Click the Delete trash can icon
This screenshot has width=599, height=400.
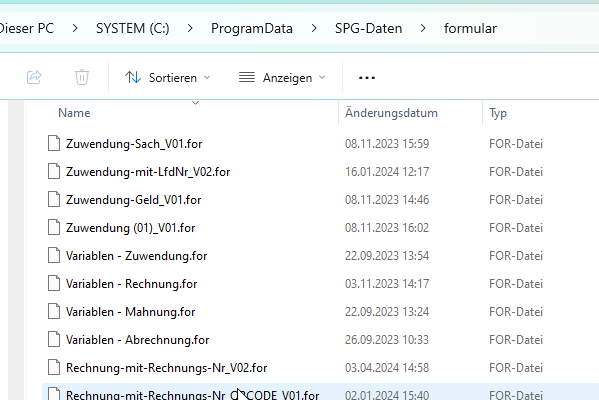tap(82, 78)
